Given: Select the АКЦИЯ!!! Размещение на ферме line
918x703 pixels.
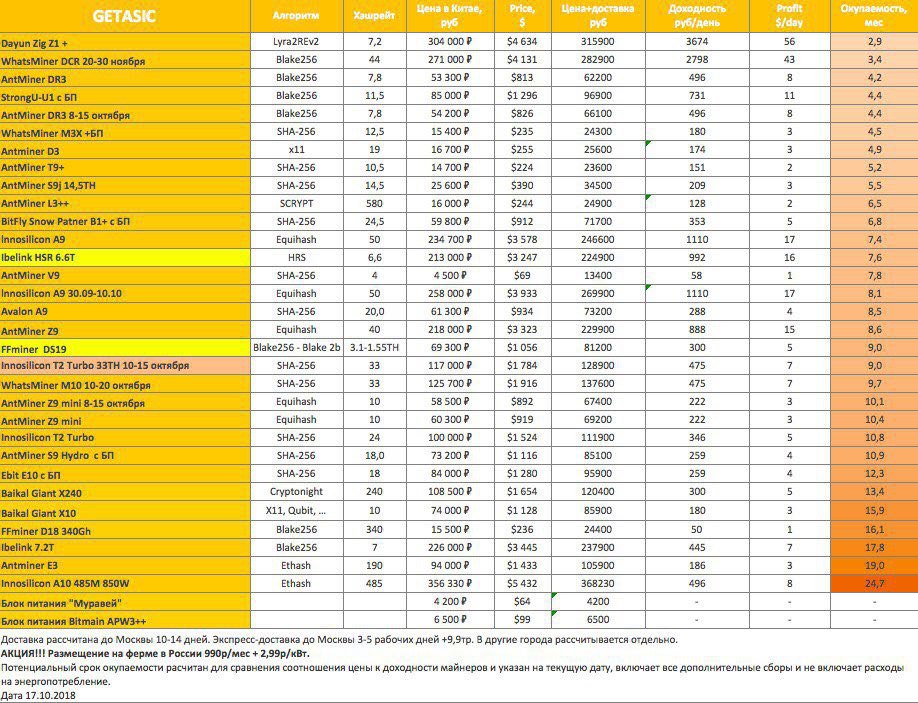Looking at the screenshot, I should point(155,654).
